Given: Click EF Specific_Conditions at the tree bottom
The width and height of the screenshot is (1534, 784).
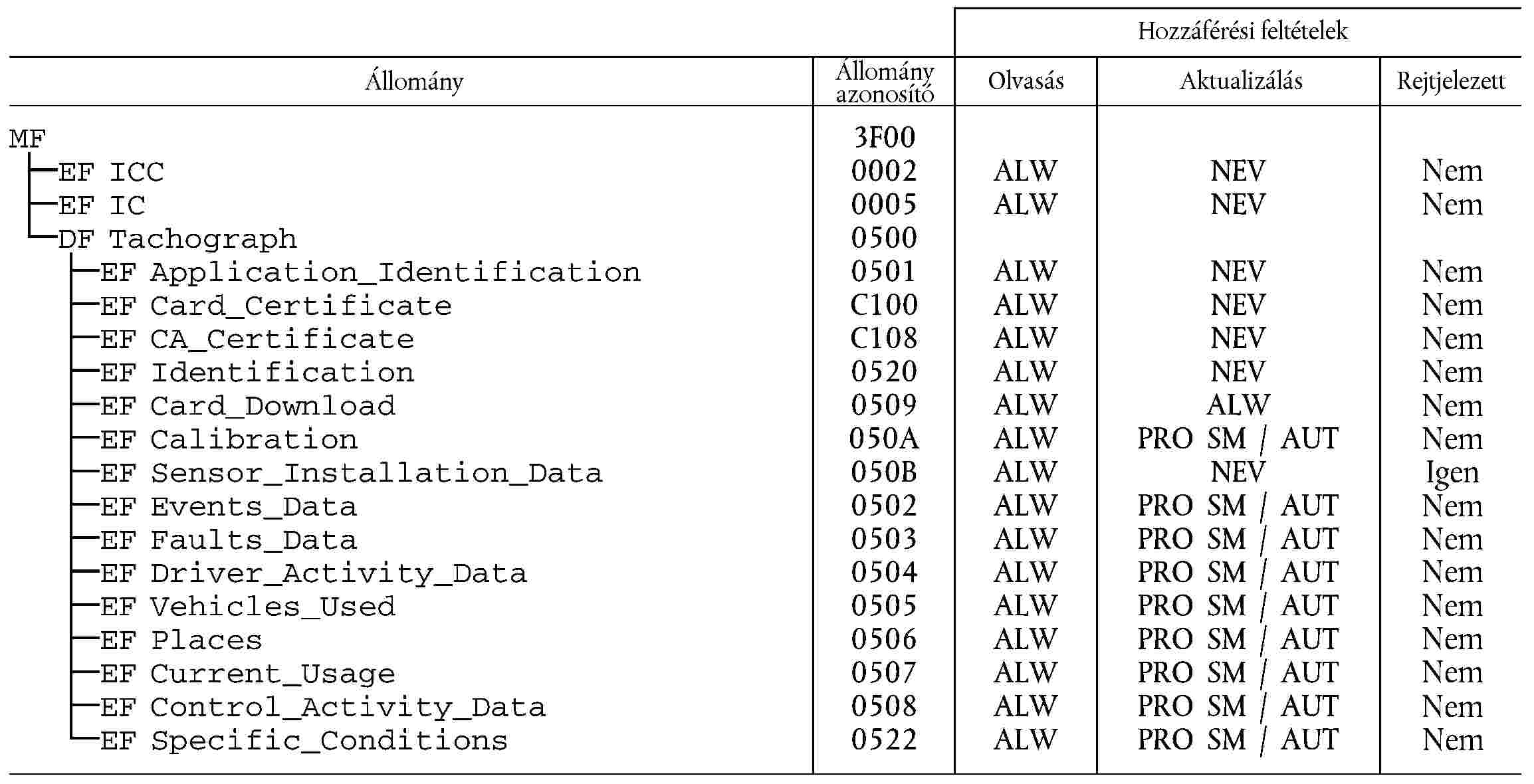Looking at the screenshot, I should (x=304, y=741).
